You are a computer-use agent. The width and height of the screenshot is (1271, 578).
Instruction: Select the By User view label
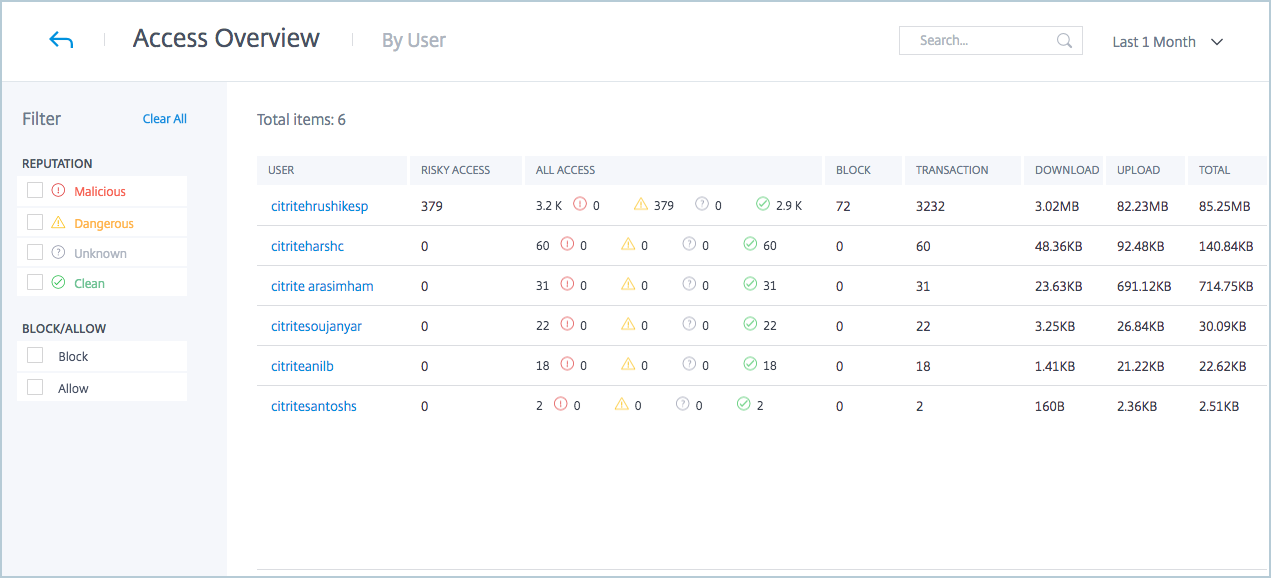point(414,41)
